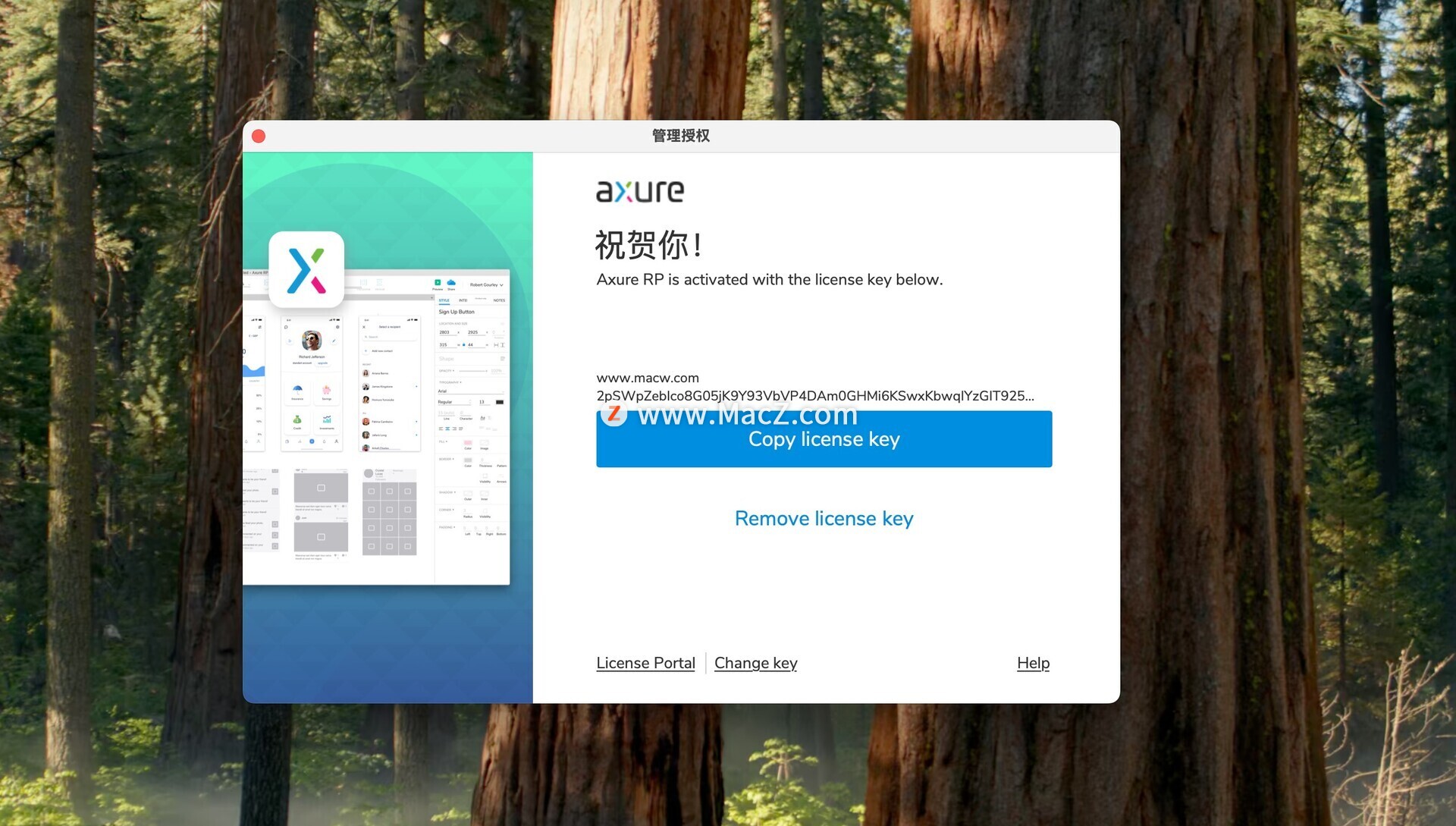Viewport: 1456px width, 826px height.
Task: Click the www.macw.com licensee text
Action: point(648,378)
